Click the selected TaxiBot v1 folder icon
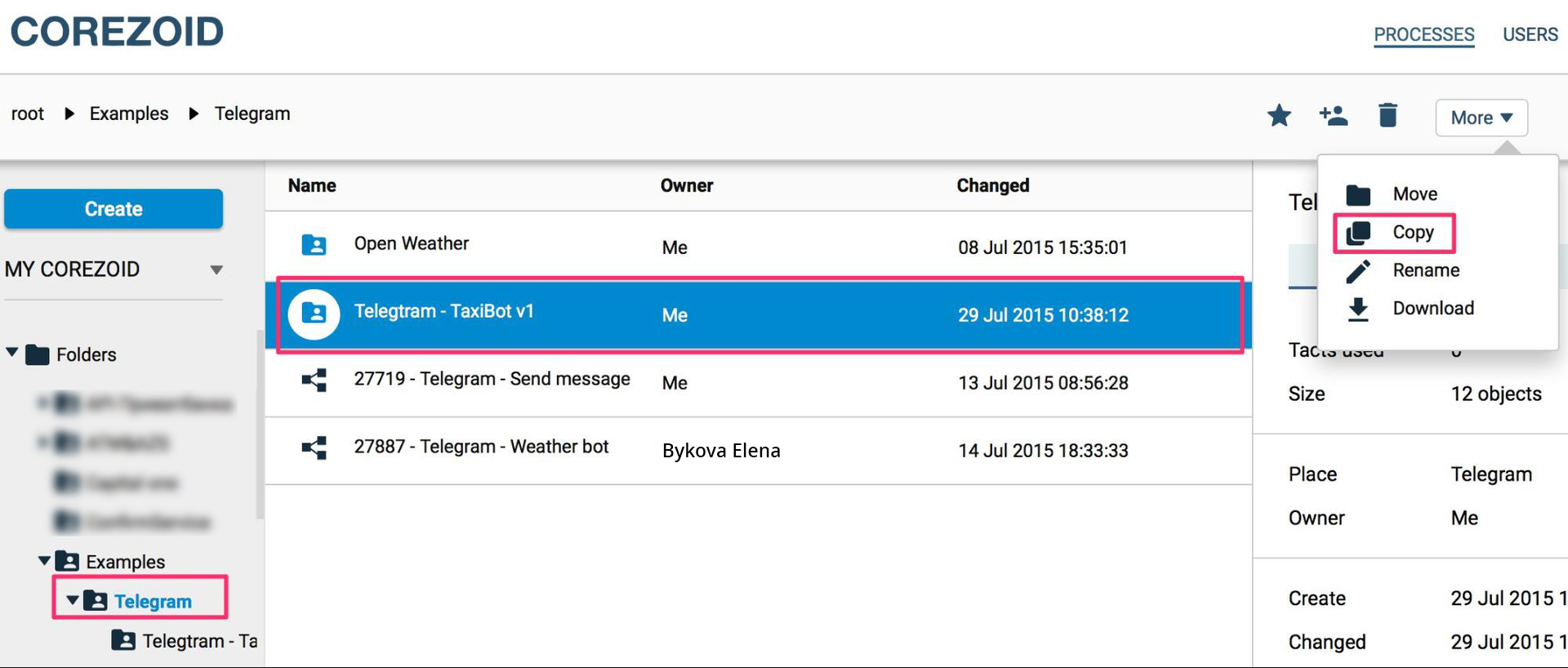This screenshot has width=1568, height=668. 314,314
